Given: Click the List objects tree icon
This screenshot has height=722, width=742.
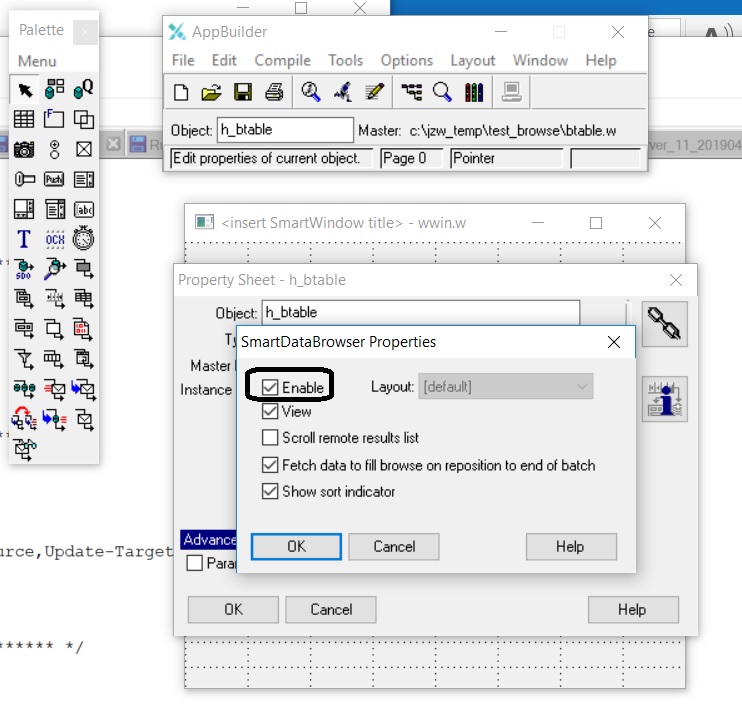Looking at the screenshot, I should [412, 92].
